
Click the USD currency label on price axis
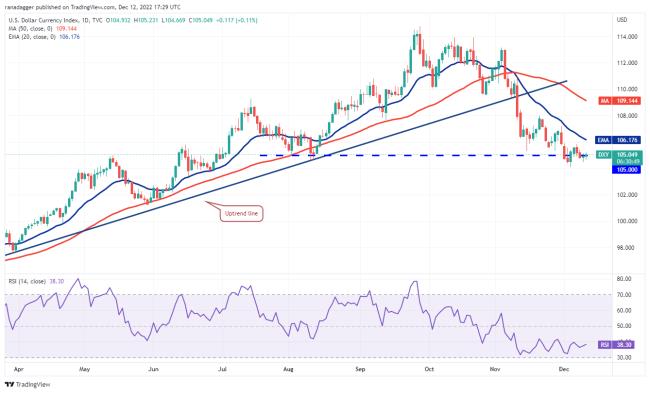[622, 19]
